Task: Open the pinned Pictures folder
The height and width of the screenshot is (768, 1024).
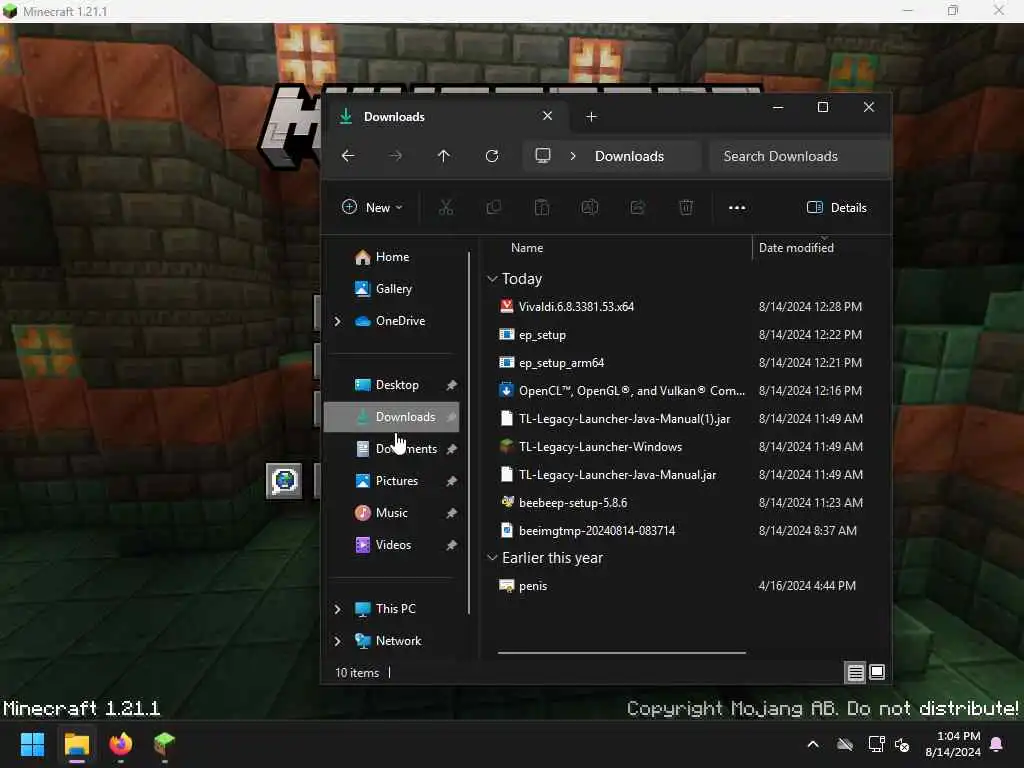Action: [x=396, y=481]
